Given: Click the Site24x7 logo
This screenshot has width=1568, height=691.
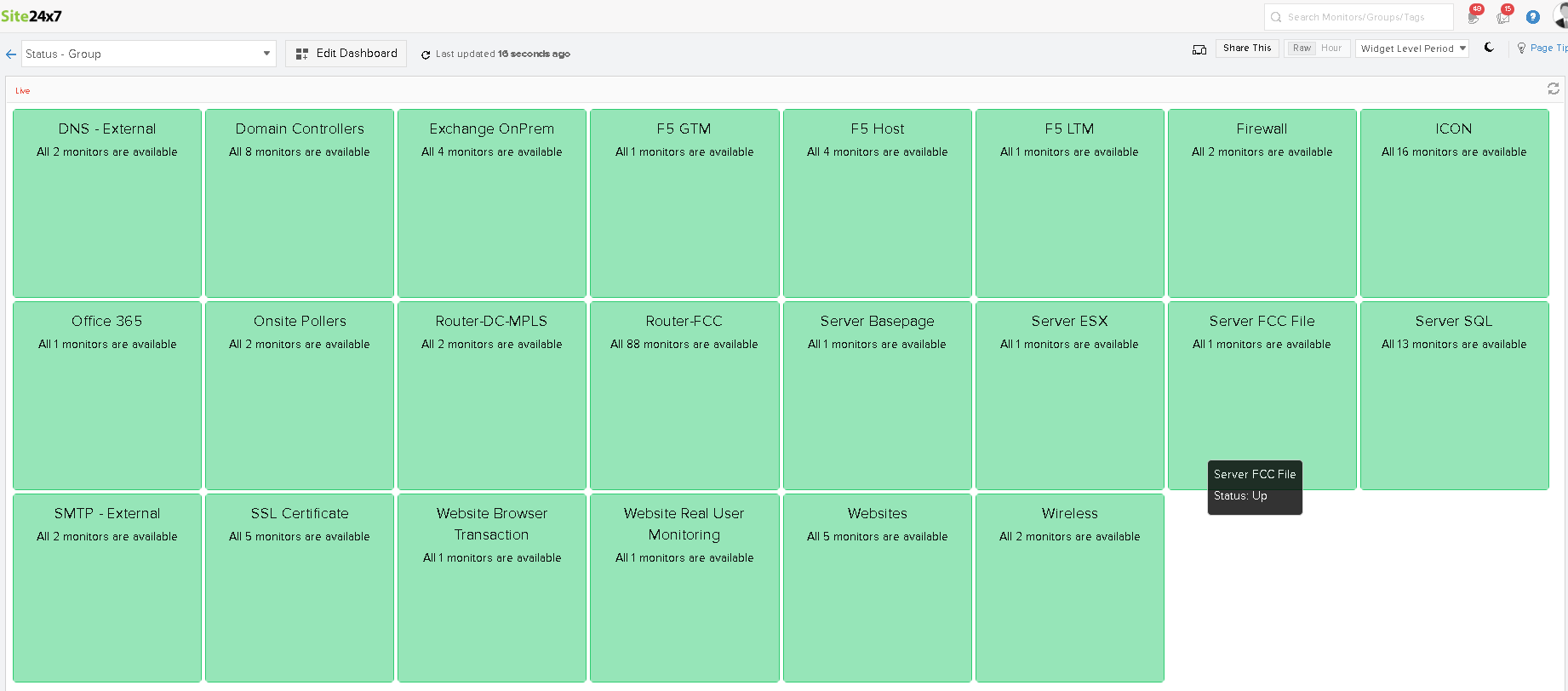Looking at the screenshot, I should coord(31,16).
